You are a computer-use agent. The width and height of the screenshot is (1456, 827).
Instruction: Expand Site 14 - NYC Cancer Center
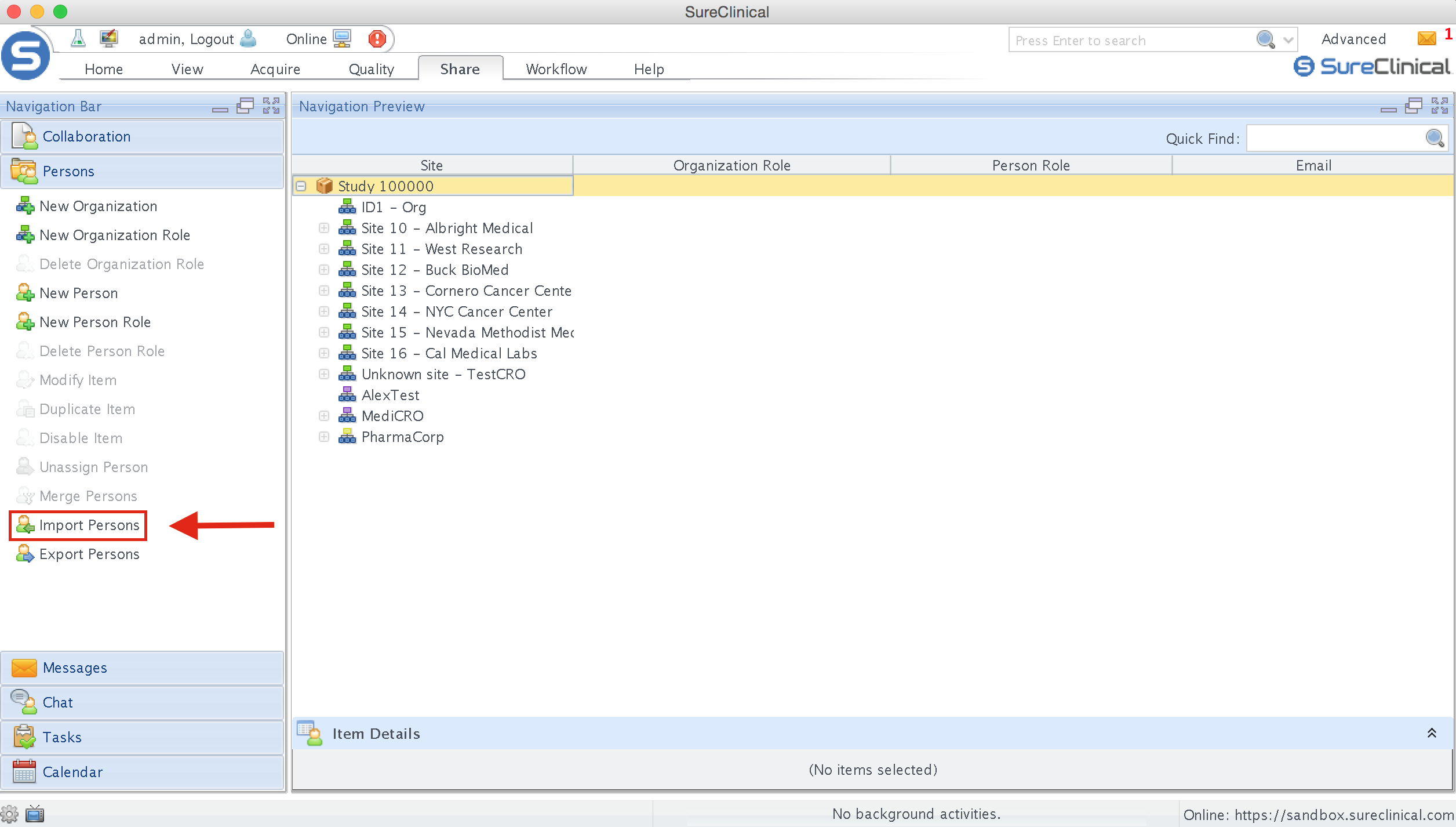pyautogui.click(x=324, y=311)
